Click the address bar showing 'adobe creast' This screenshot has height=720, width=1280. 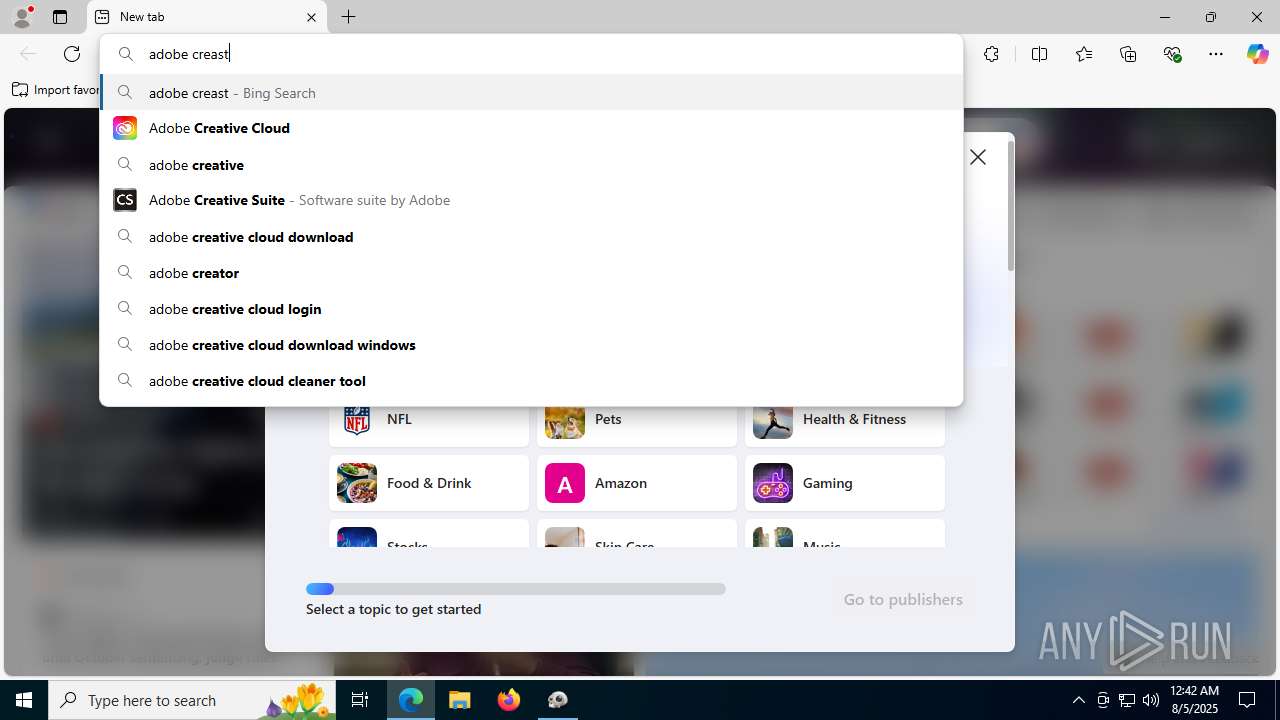pos(531,54)
